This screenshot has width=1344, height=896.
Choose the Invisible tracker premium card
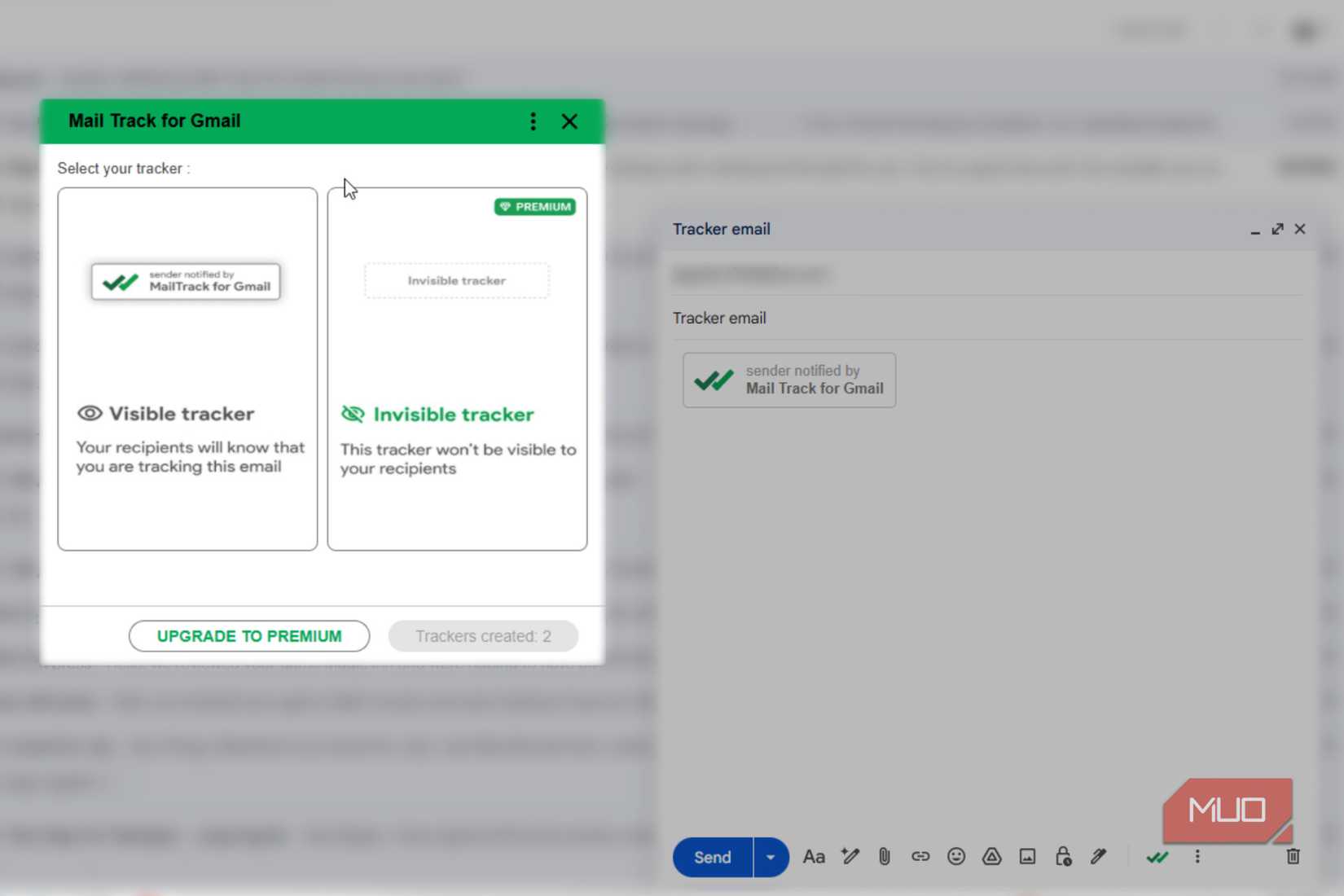coord(457,369)
